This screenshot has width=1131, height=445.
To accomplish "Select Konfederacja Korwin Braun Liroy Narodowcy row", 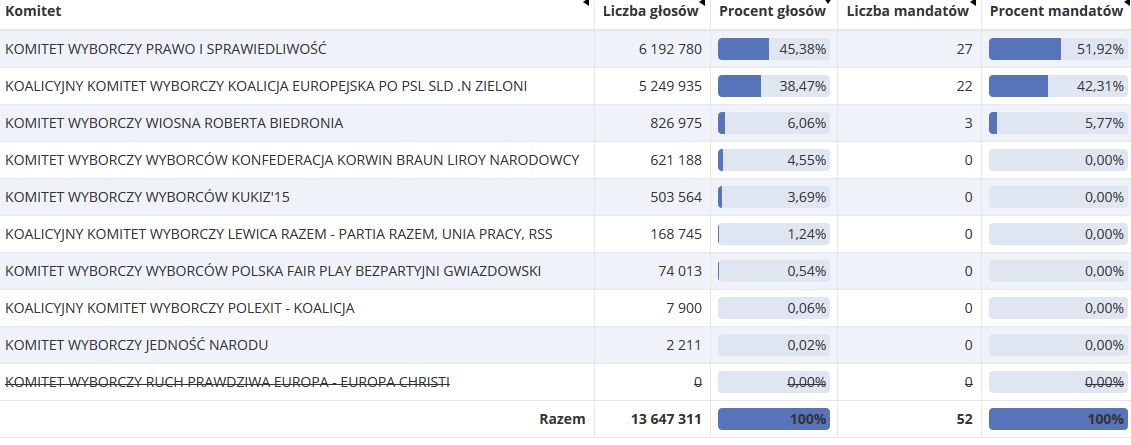I will point(292,160).
